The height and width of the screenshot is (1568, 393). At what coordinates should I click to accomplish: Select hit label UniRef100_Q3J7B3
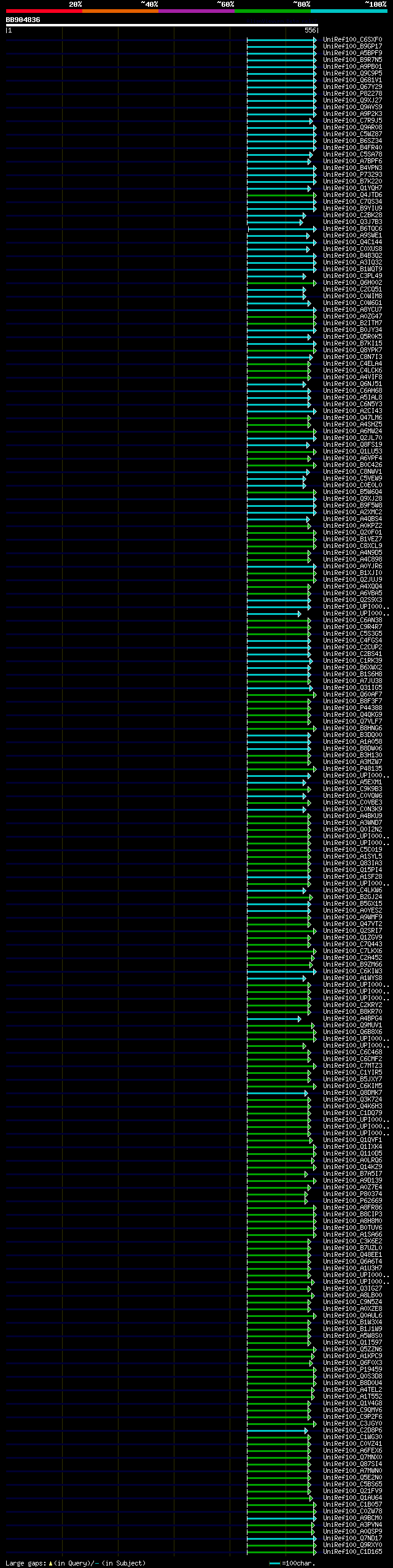pos(352,222)
